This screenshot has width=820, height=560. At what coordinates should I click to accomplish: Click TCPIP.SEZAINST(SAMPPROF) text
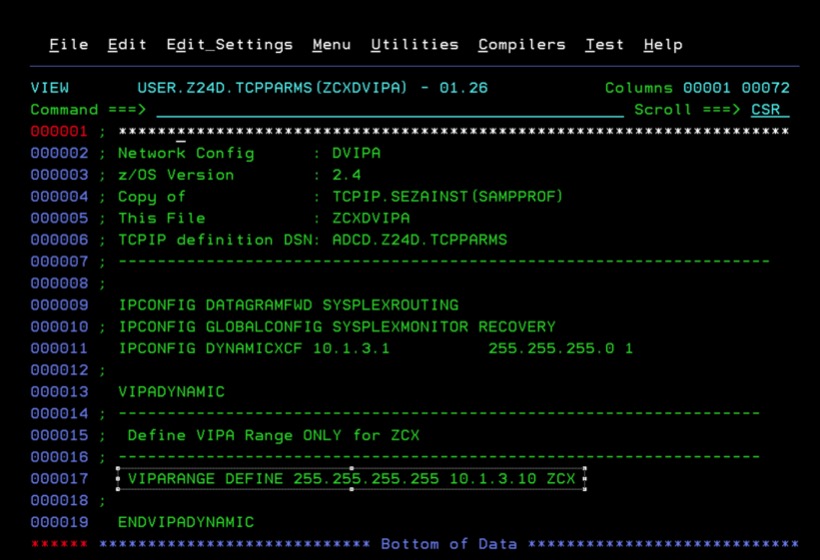click(x=448, y=197)
